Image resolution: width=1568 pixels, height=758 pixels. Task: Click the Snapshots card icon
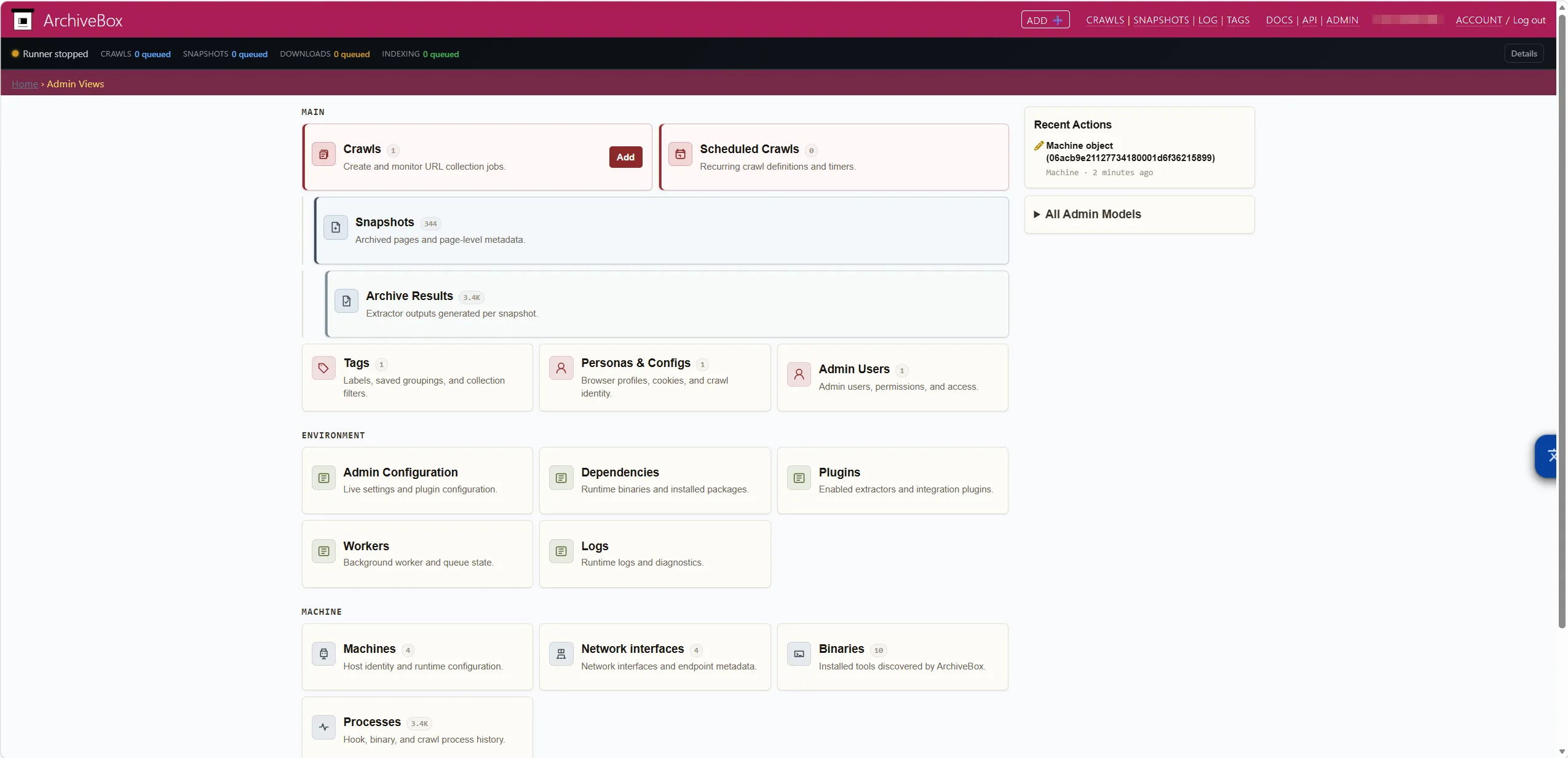click(336, 227)
